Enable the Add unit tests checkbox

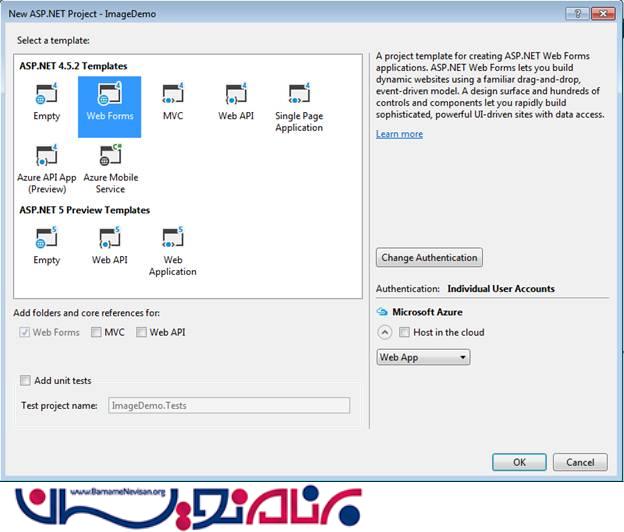coord(25,381)
